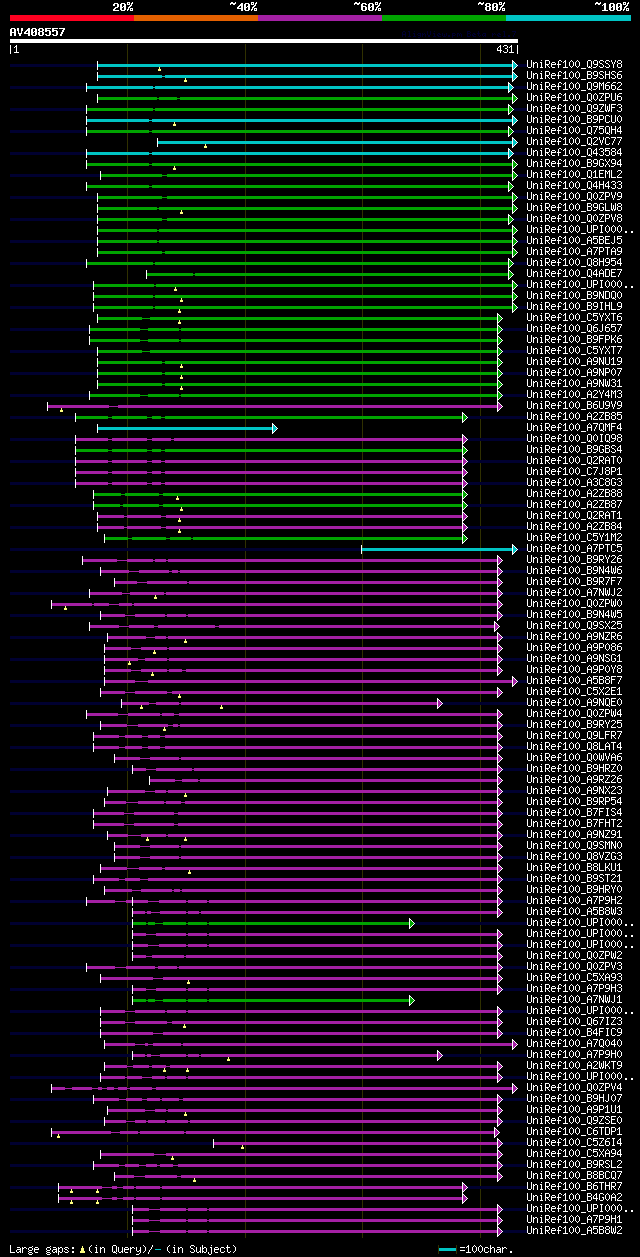This screenshot has height=1257, width=640.
Task: Open the UniRef100_Q0ZPU6 hit label
Action: 574,97
